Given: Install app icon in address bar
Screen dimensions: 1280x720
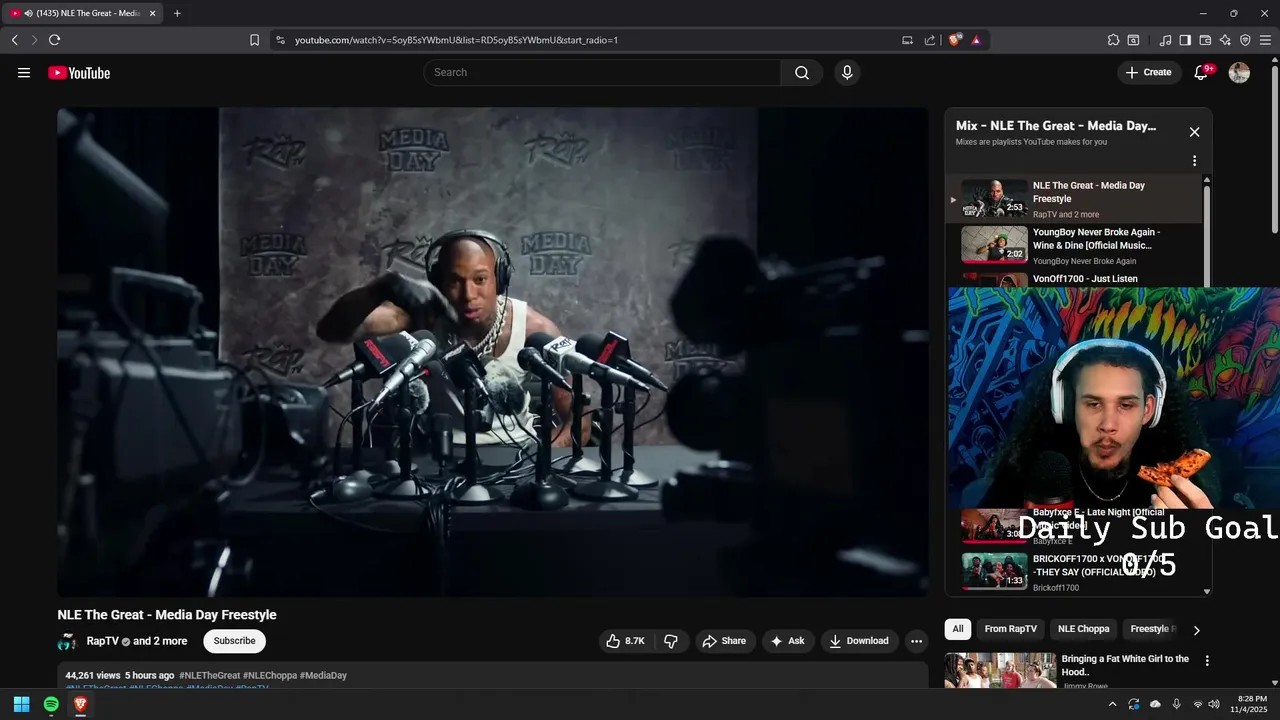Looking at the screenshot, I should [908, 40].
